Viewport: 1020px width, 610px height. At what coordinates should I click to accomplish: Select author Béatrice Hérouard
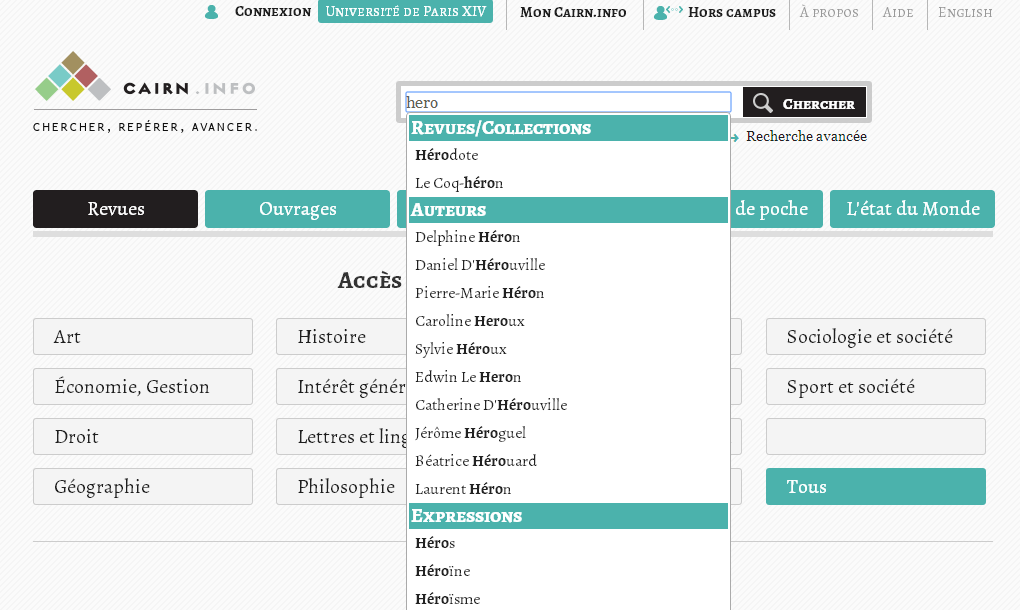(x=568, y=460)
